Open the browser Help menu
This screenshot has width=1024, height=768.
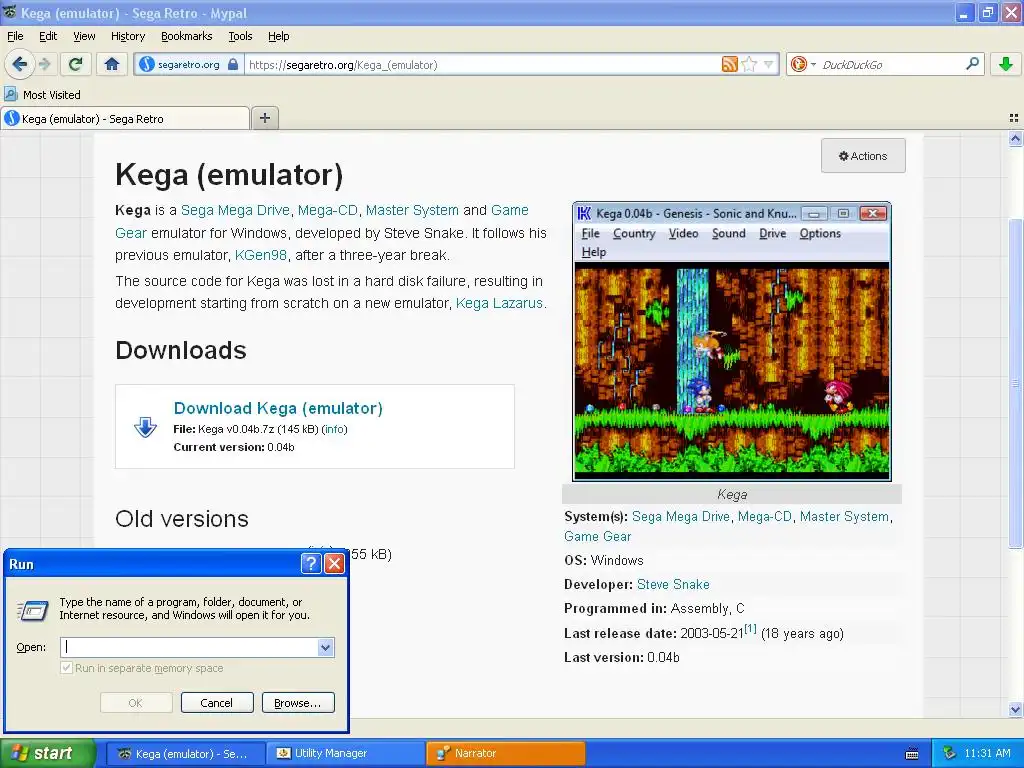278,36
